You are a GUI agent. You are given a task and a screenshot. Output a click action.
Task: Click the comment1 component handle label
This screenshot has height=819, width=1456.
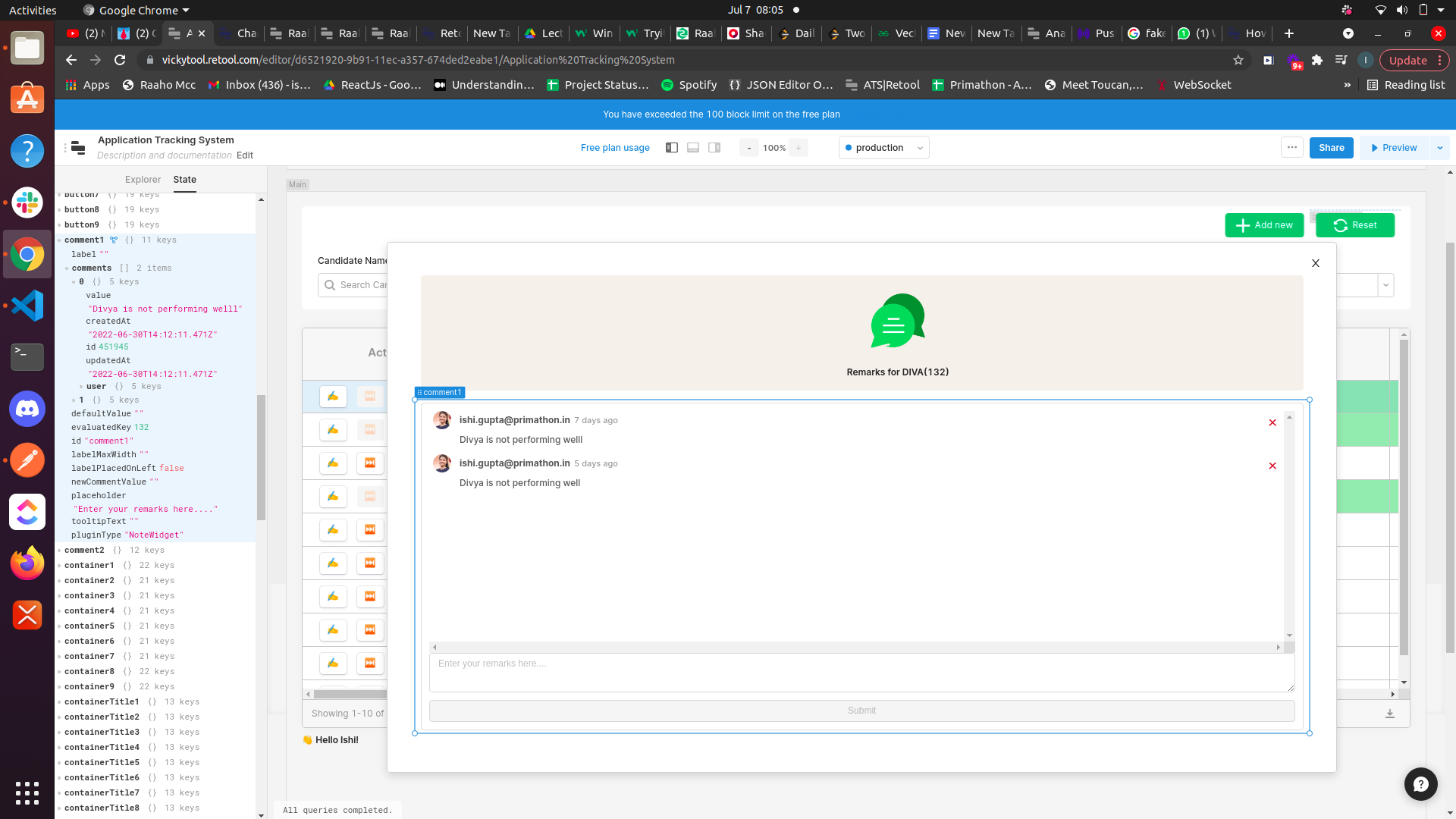(440, 393)
